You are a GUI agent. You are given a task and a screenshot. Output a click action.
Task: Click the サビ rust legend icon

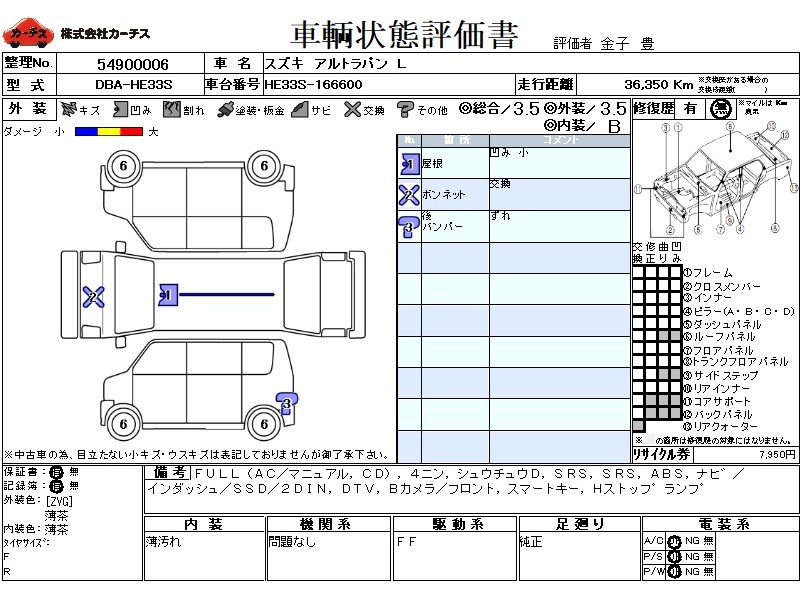point(300,109)
